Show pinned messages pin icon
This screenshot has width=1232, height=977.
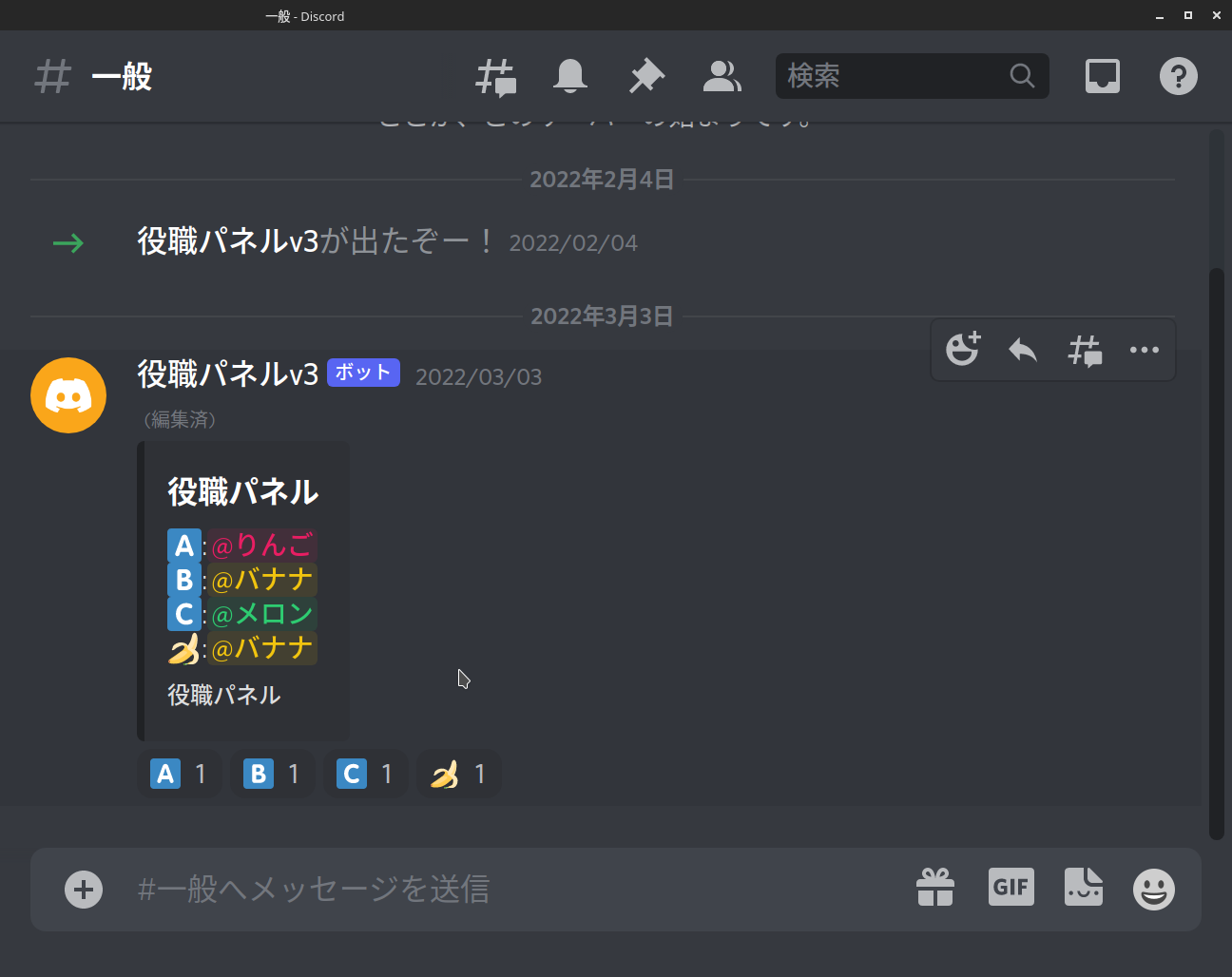(x=646, y=76)
